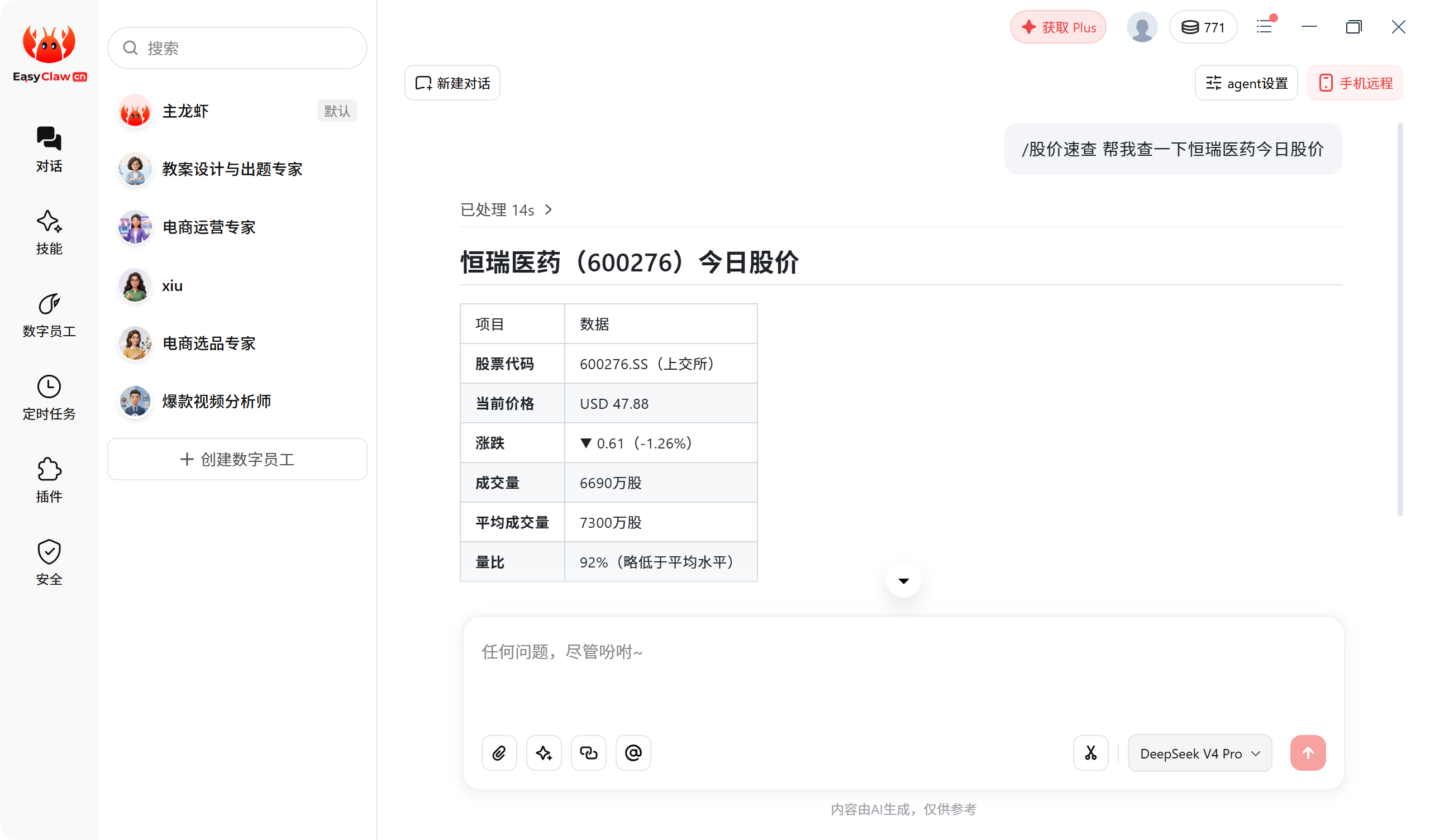Screen dimensions: 1430x840
Task: Select the xiu agent
Action: click(x=237, y=285)
